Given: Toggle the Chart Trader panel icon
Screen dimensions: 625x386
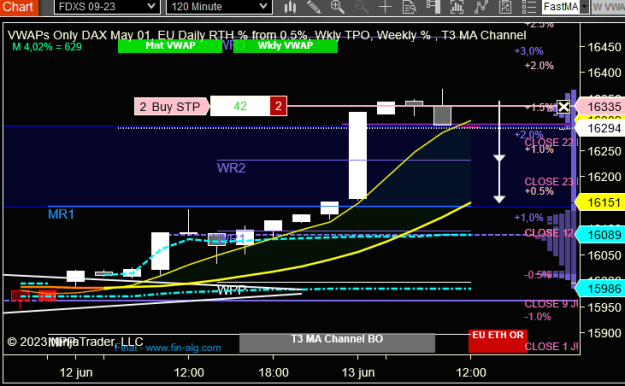Looking at the screenshot, I should 433,7.
